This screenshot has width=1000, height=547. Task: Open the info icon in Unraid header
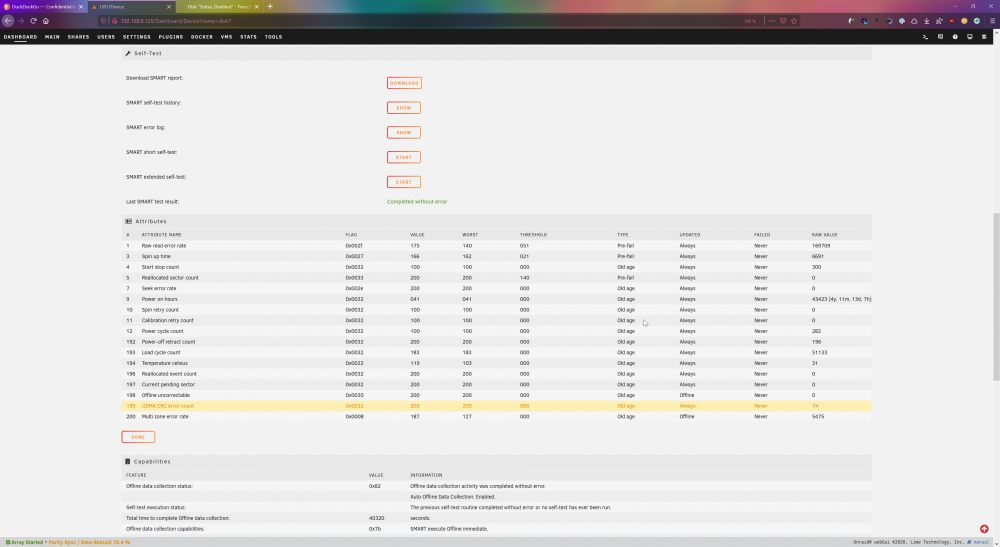(x=955, y=37)
